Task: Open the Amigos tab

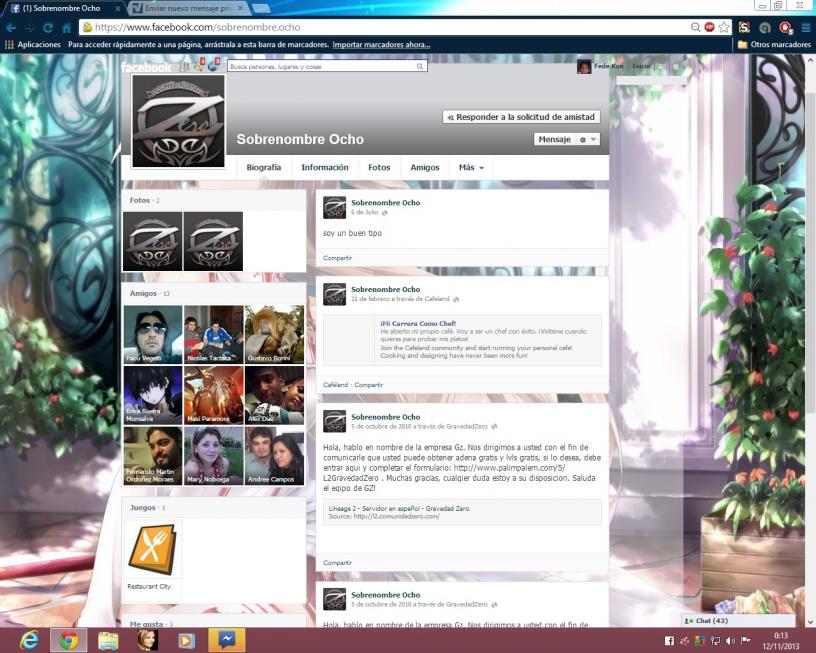Action: pos(425,168)
